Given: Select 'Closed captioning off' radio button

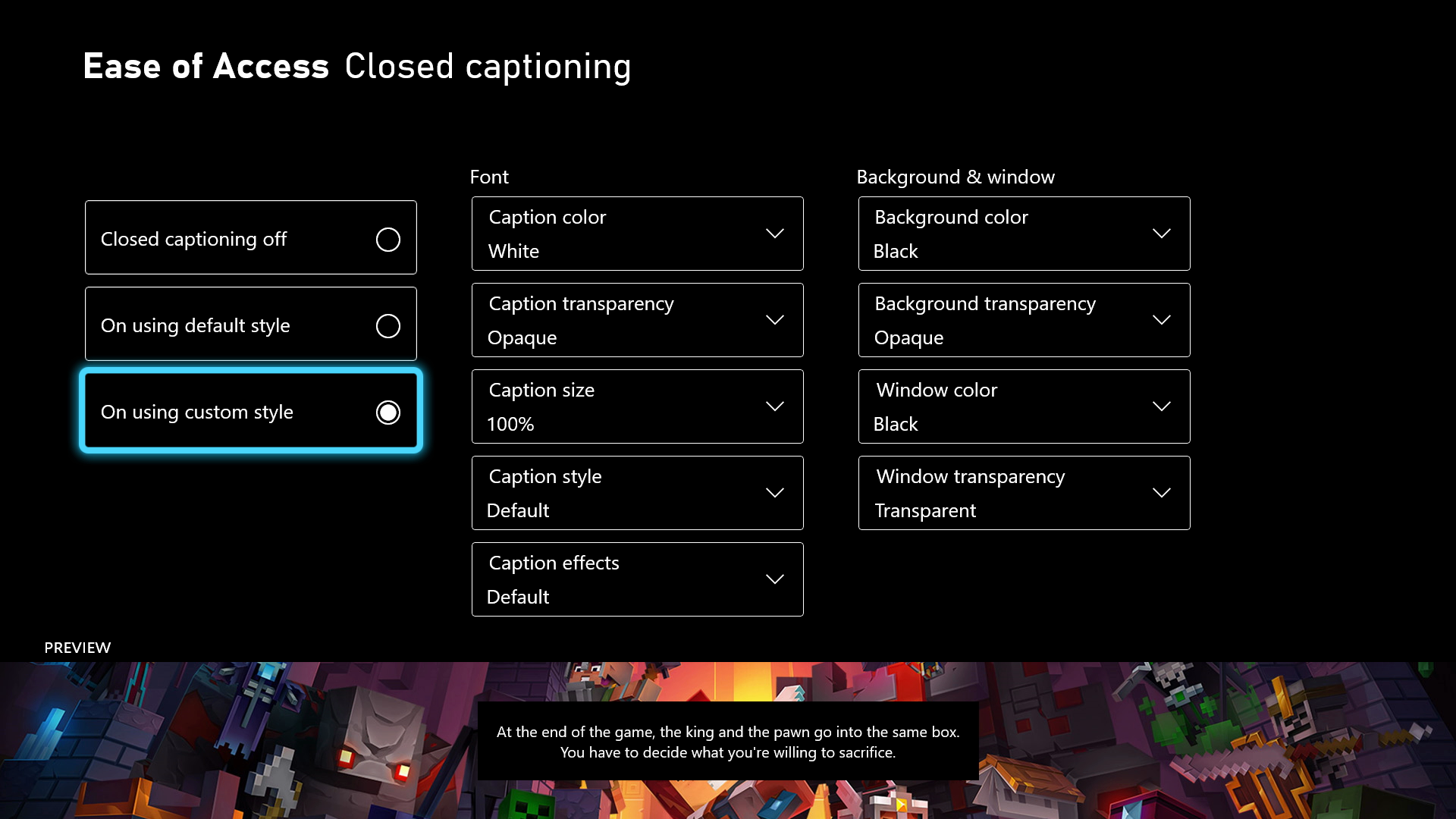Looking at the screenshot, I should 388,239.
